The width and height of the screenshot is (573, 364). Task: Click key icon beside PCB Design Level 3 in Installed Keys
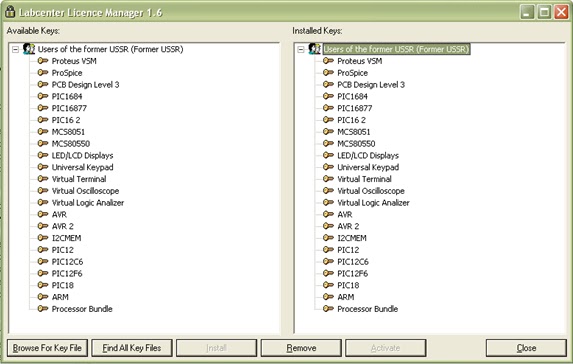click(x=328, y=84)
